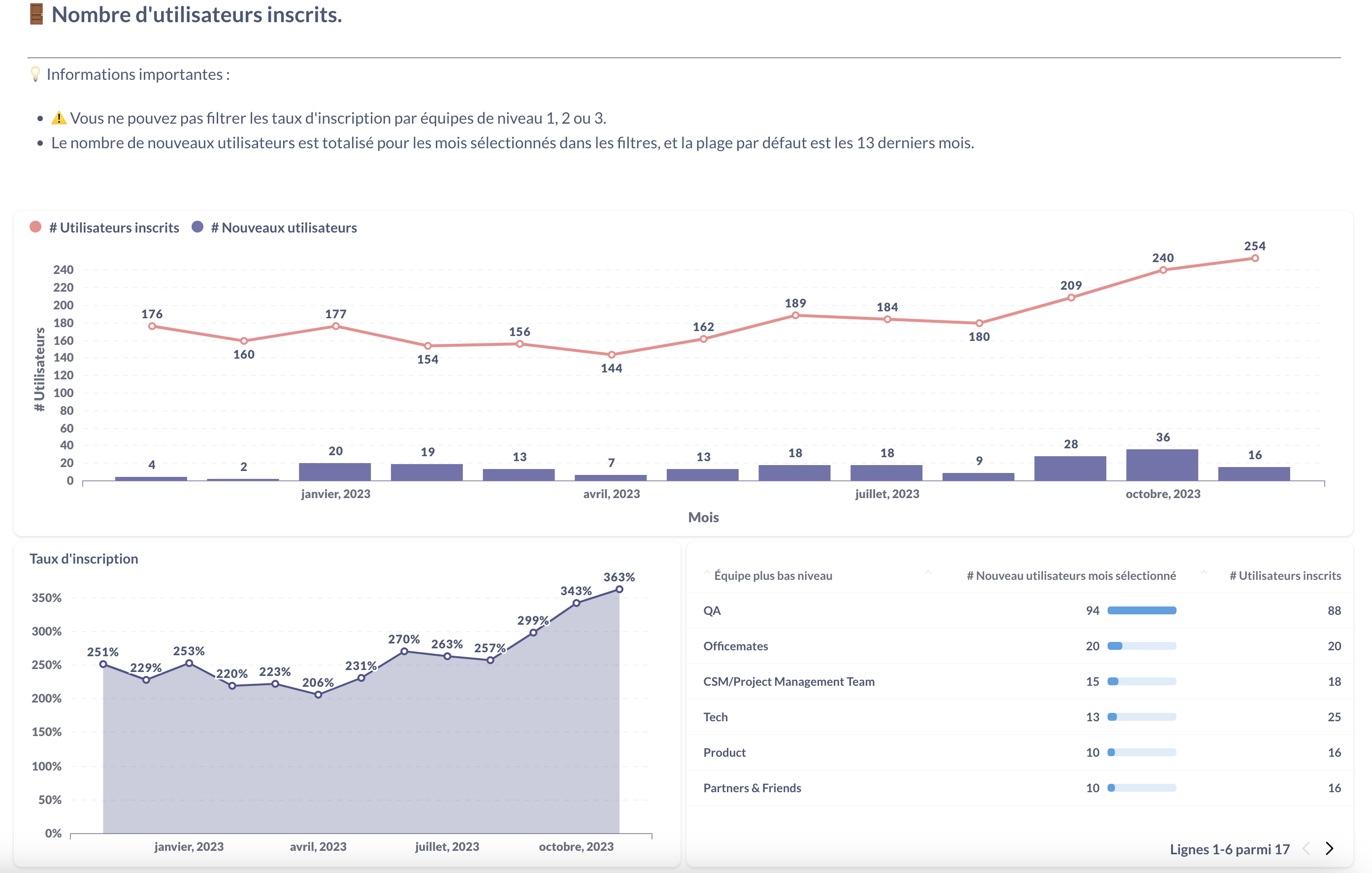Click the QA mini progress bar

(1142, 610)
